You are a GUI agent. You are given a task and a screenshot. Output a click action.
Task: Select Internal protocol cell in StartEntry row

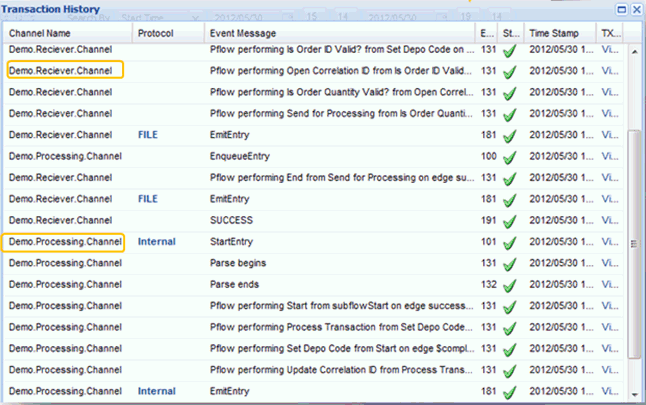click(157, 242)
